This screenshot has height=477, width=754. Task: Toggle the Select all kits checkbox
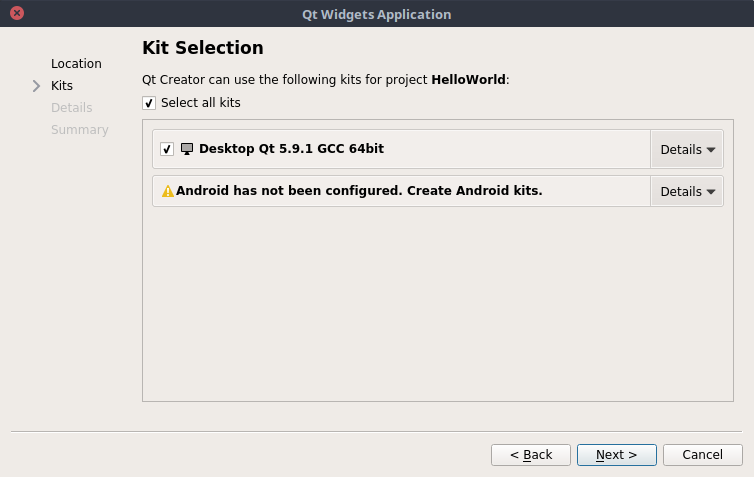tap(149, 103)
